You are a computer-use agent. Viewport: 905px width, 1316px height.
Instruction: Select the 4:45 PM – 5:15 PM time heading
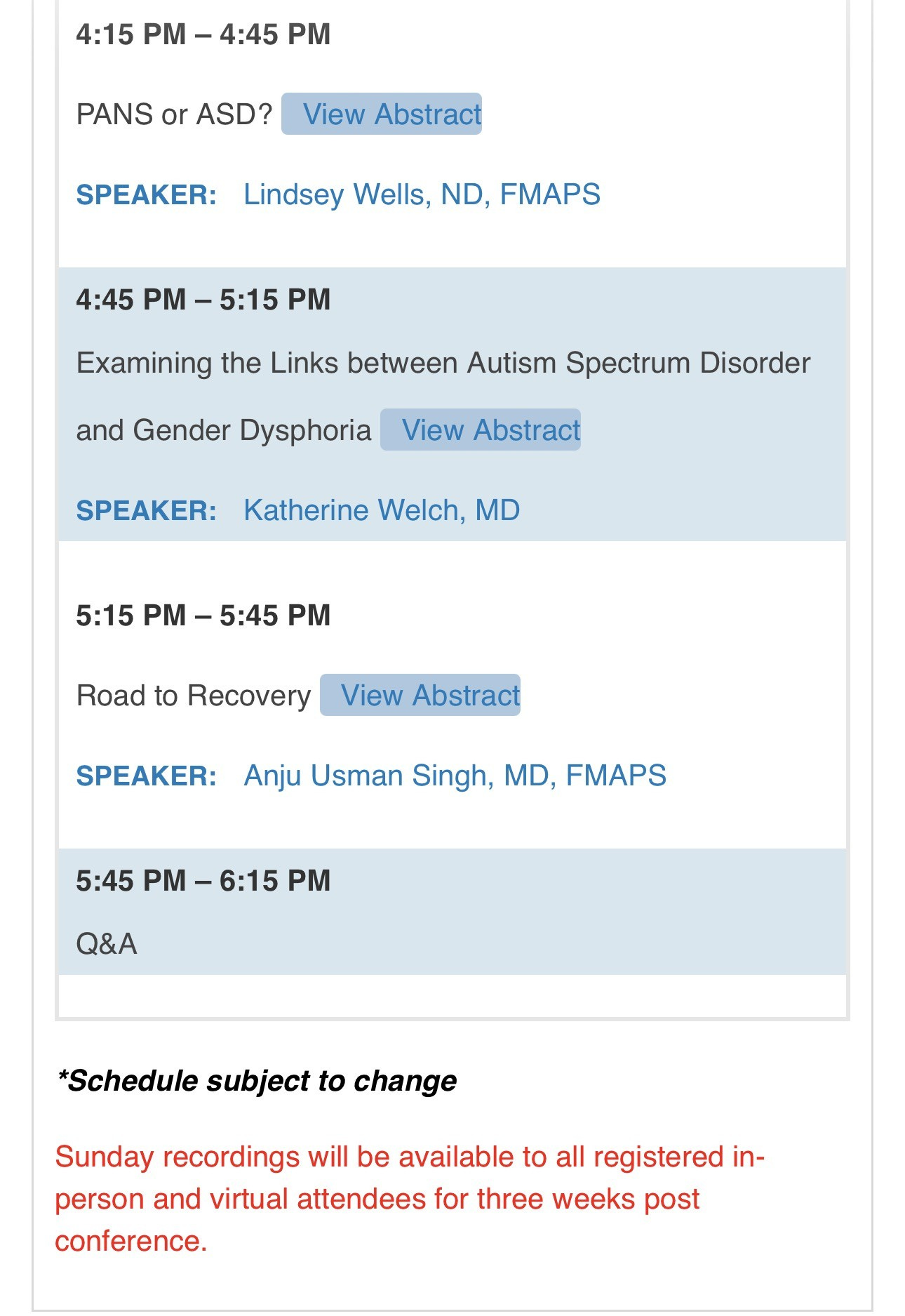click(x=203, y=300)
